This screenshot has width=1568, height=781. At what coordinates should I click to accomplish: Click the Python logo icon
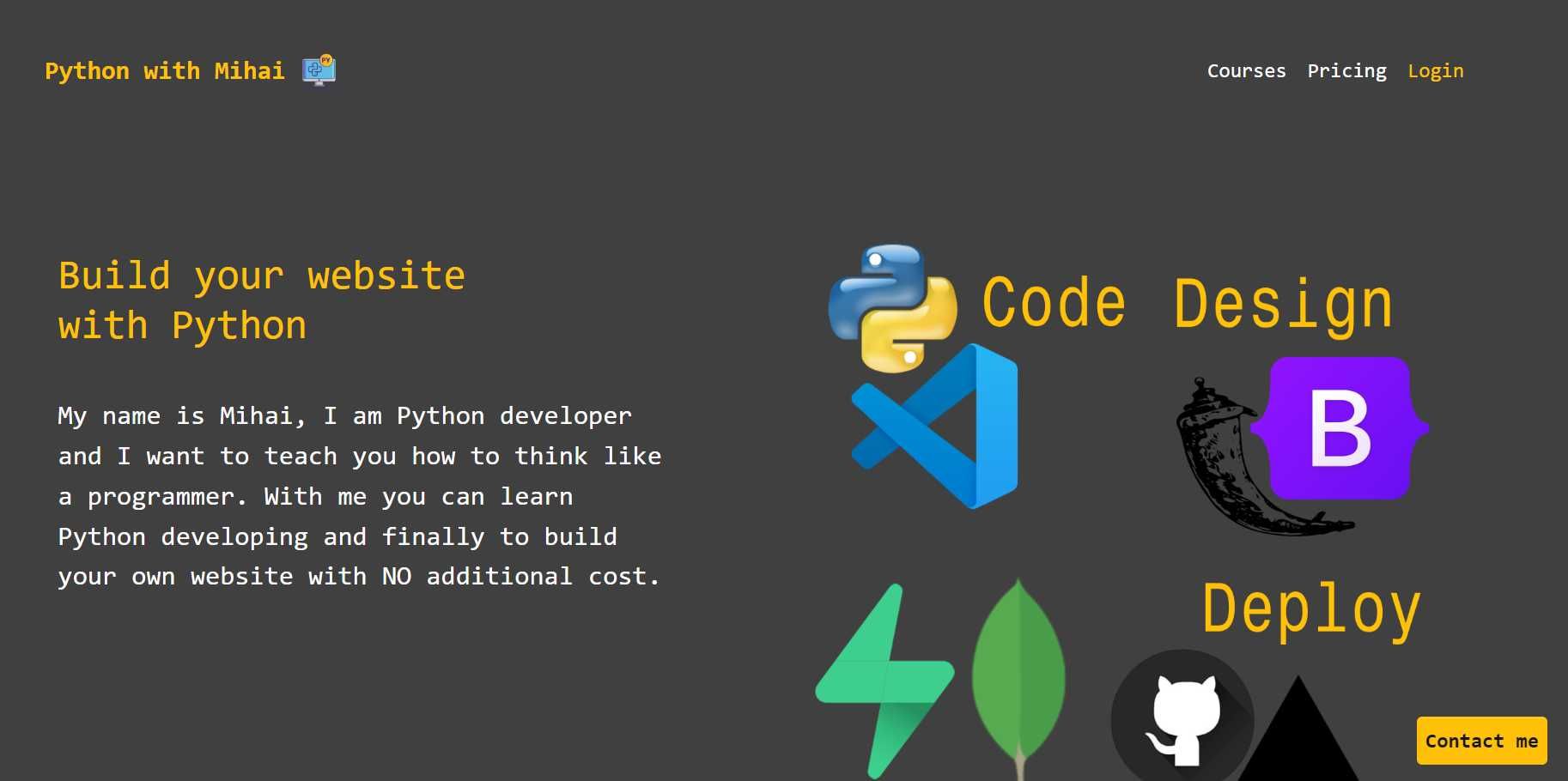pos(893,307)
